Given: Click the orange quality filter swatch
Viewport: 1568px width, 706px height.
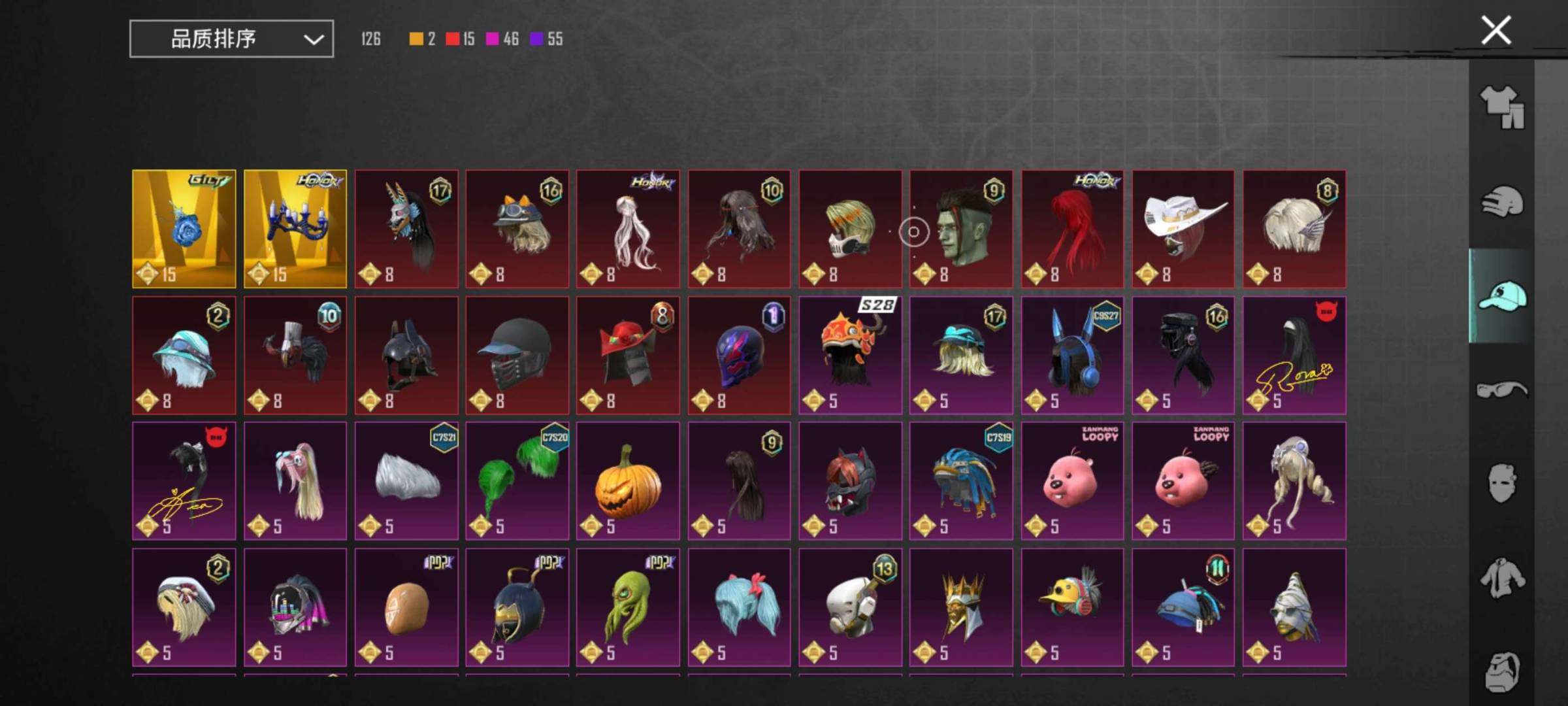Looking at the screenshot, I should click(416, 39).
